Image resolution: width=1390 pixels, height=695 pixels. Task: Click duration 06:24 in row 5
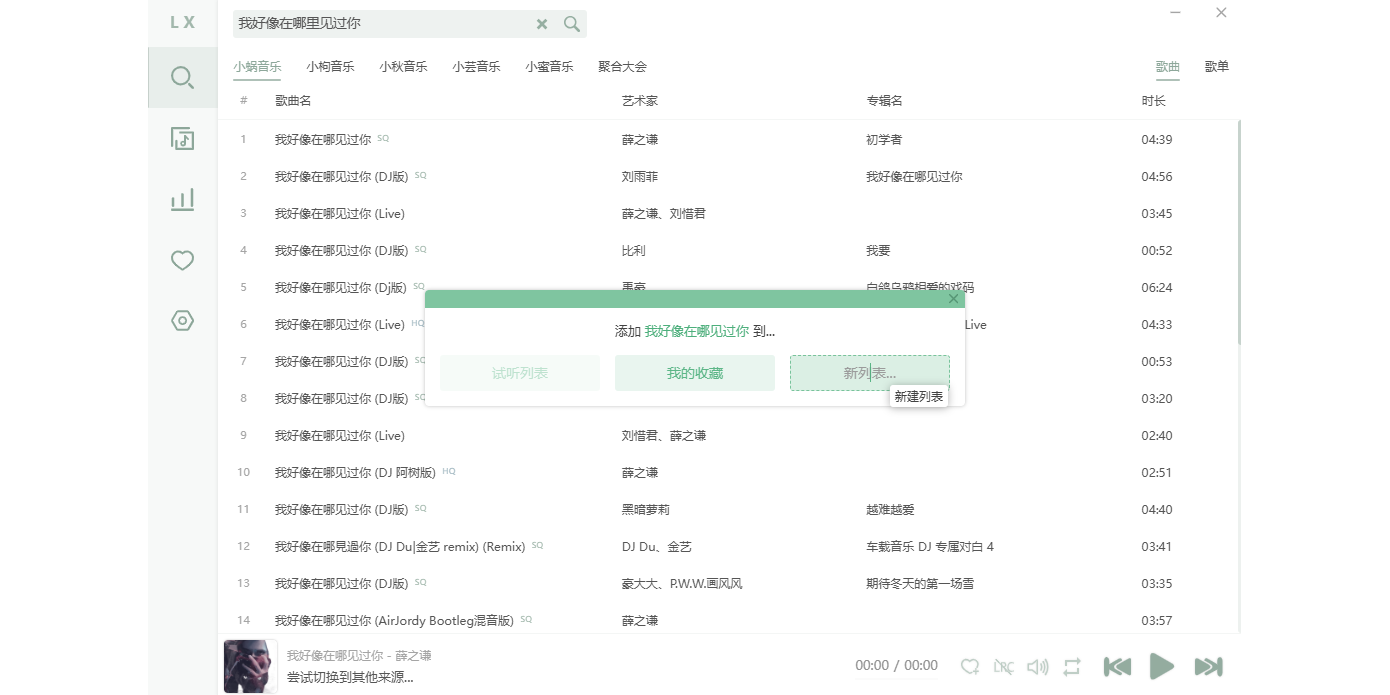[1157, 288]
